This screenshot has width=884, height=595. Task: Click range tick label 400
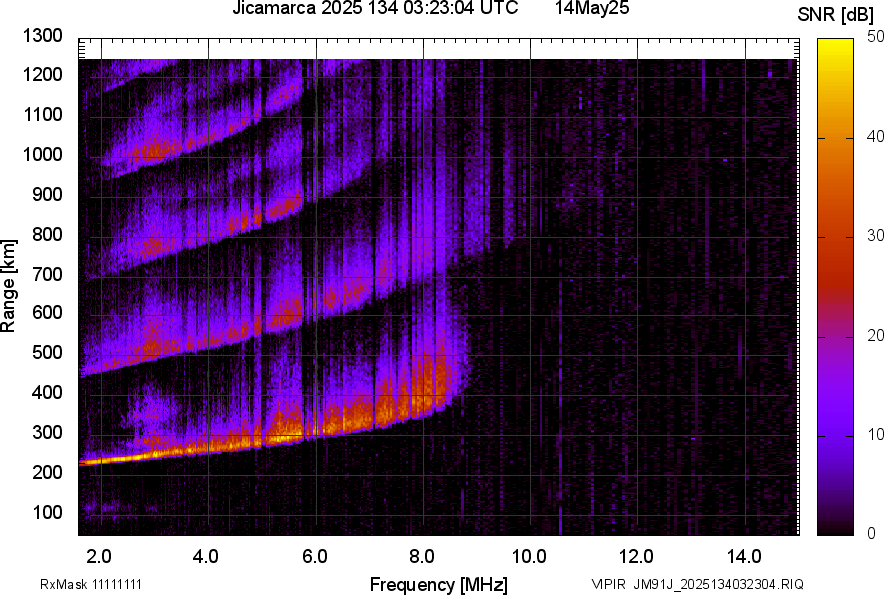tap(47, 392)
